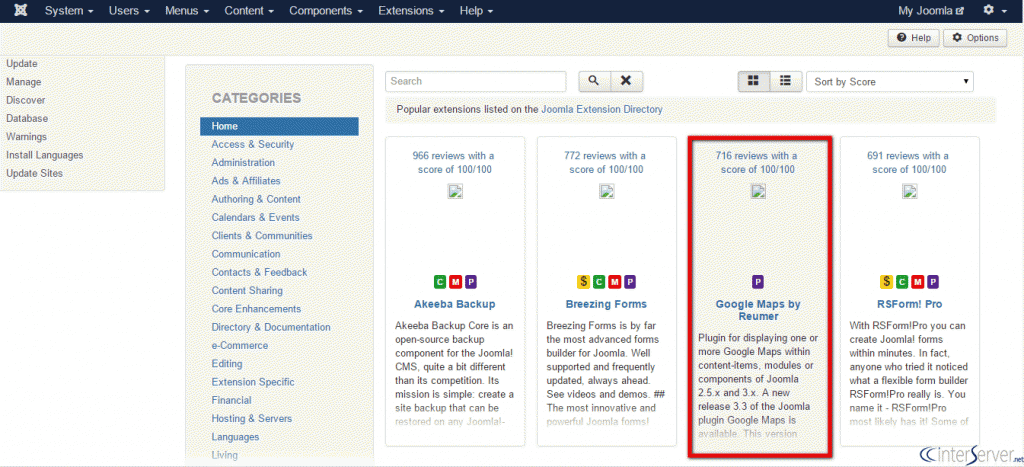Open Clients & Communities category
This screenshot has width=1024, height=467.
[262, 236]
